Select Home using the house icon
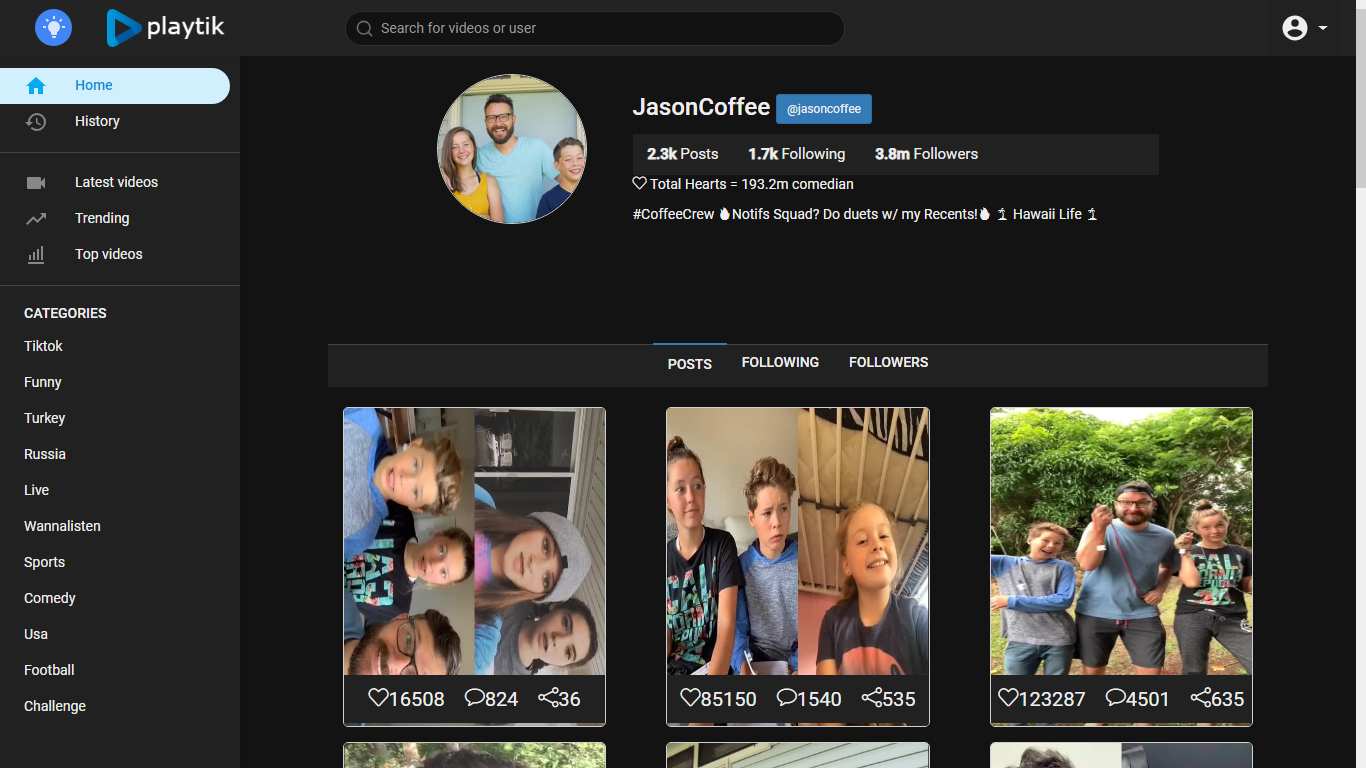This screenshot has height=768, width=1366. coord(36,85)
